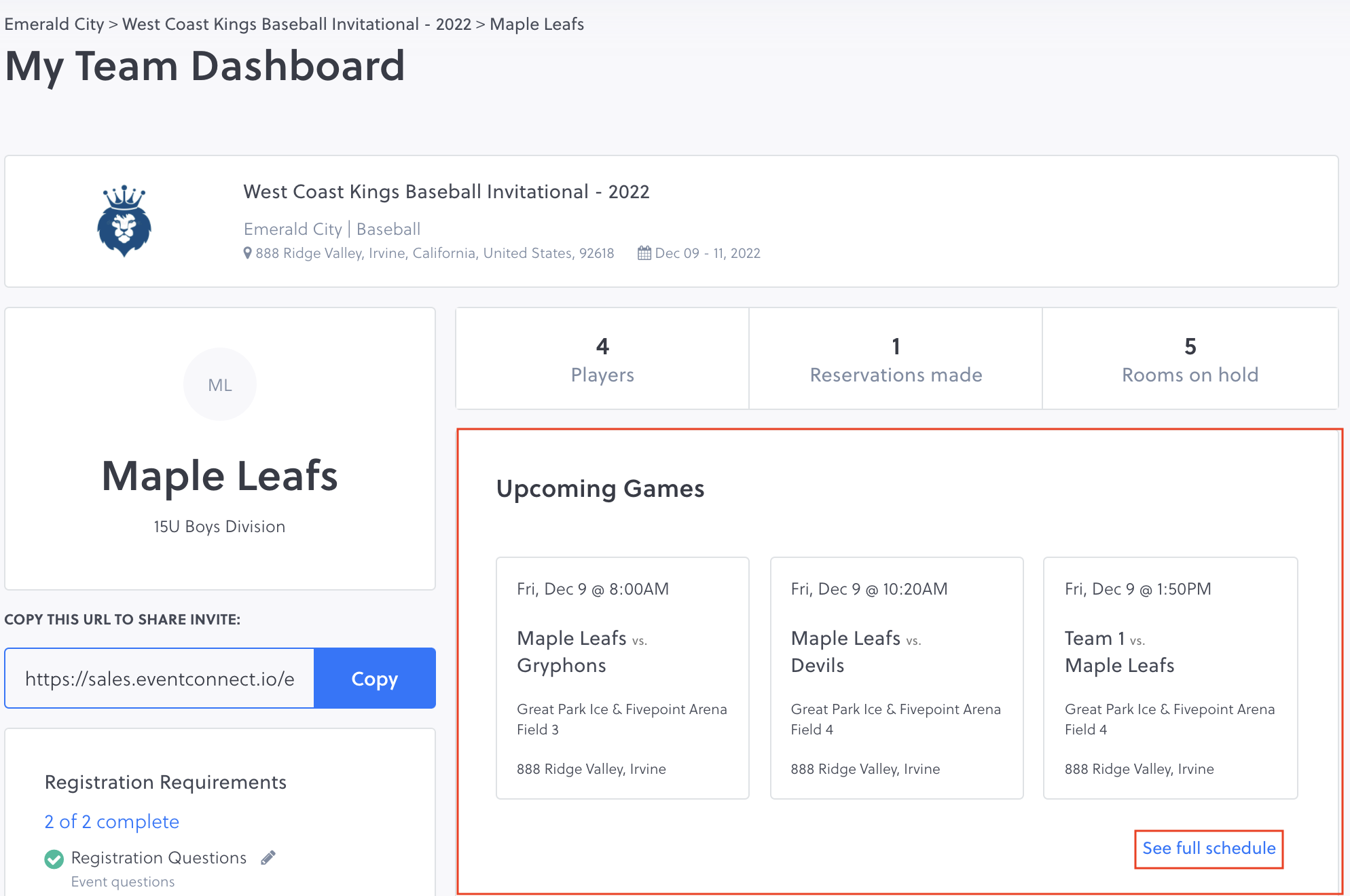Click the Maple Leafs breadcrumb item

[x=536, y=24]
